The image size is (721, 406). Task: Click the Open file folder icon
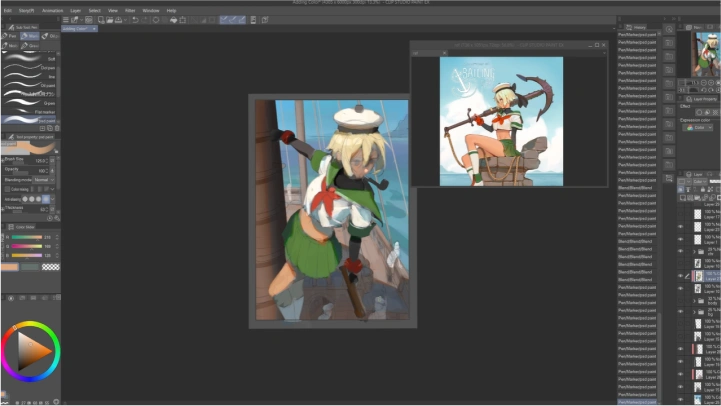[x=109, y=20]
